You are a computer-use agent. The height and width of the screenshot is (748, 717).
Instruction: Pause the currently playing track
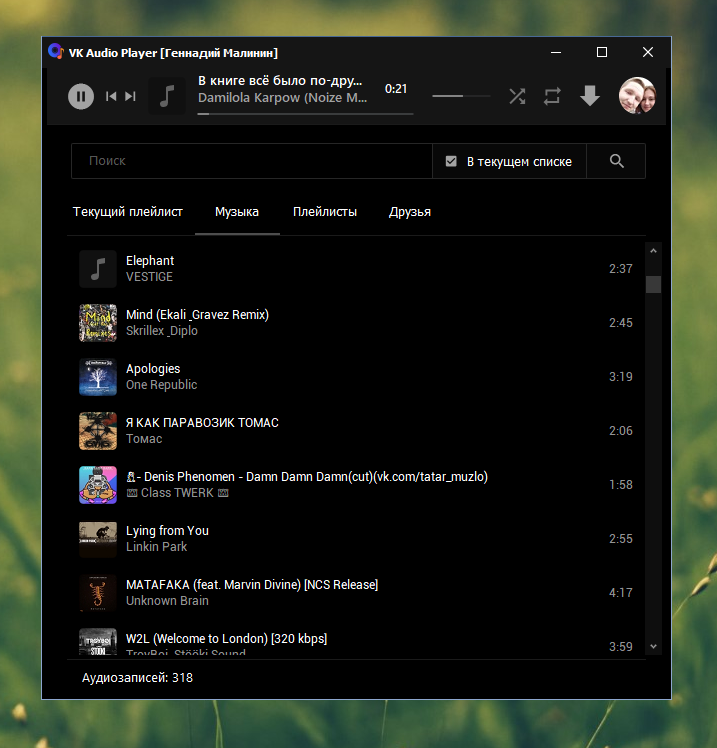pos(81,96)
